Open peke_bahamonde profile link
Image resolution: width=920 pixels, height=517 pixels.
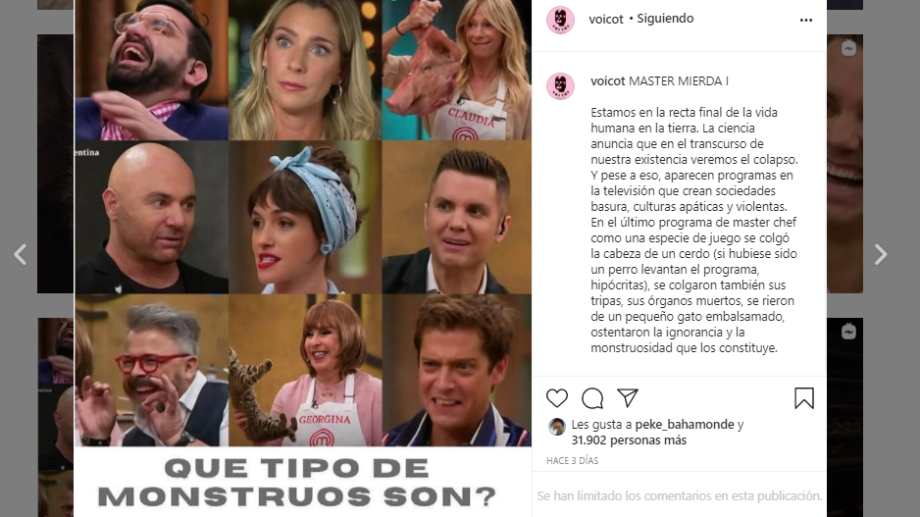[684, 424]
